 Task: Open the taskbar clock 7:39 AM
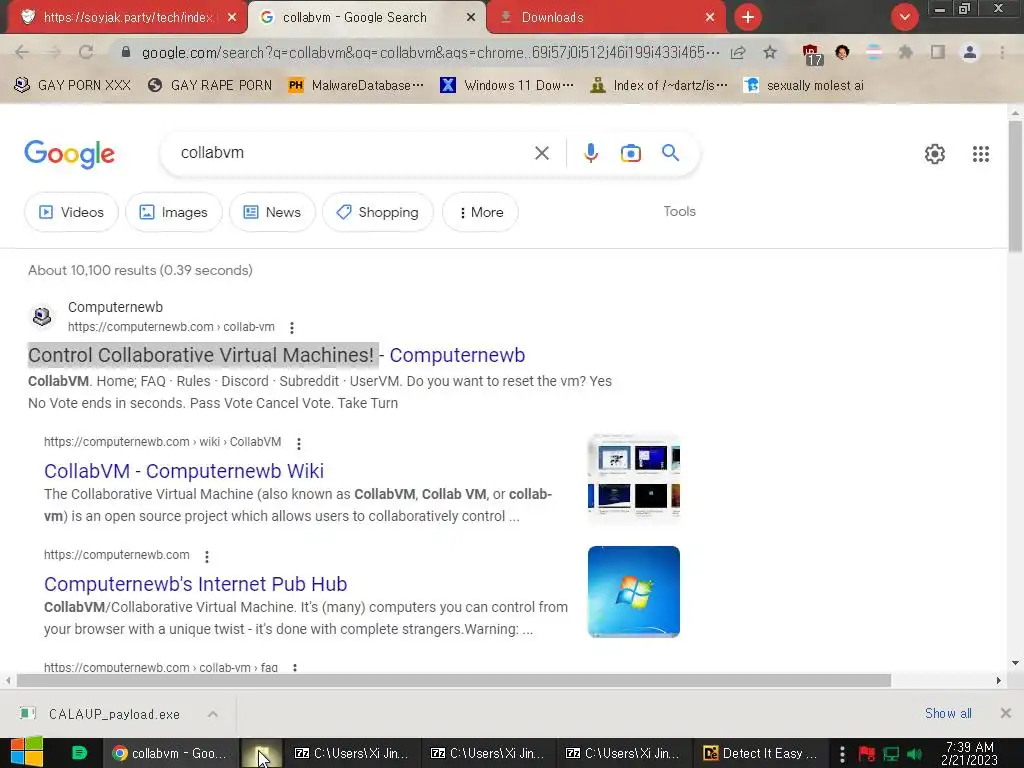click(x=969, y=753)
